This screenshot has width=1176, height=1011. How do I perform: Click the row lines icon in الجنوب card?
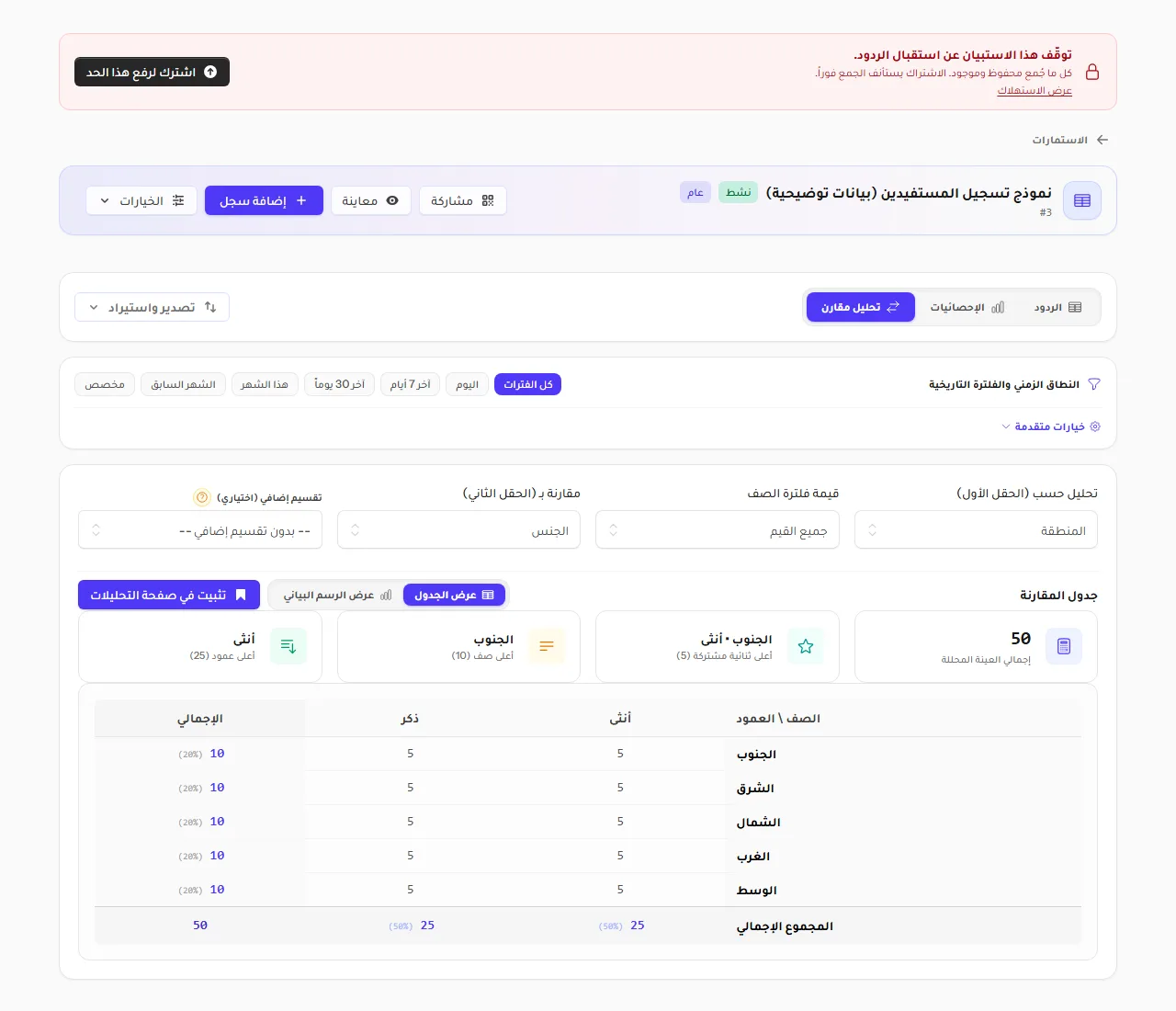pos(547,646)
